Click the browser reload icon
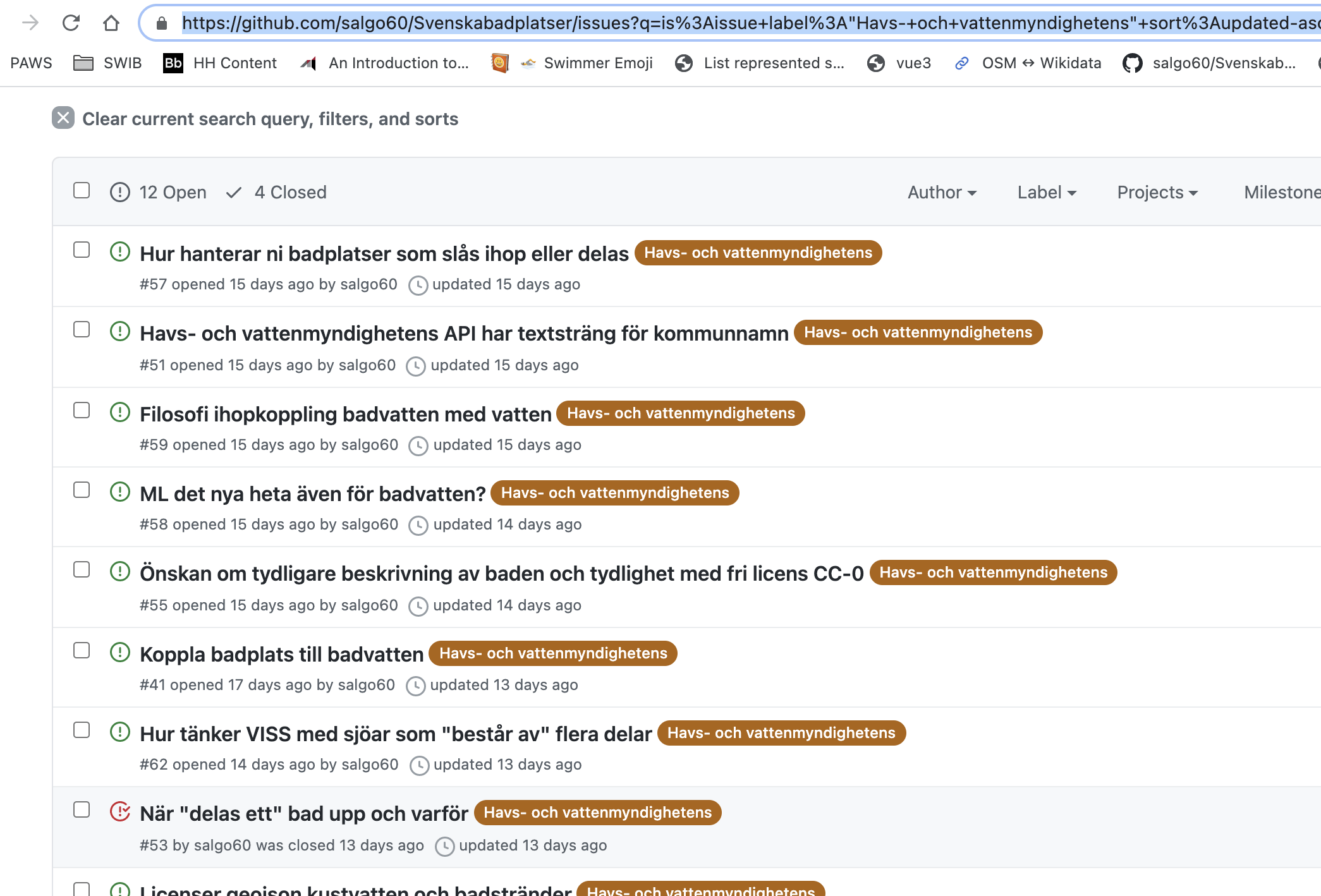 (71, 23)
